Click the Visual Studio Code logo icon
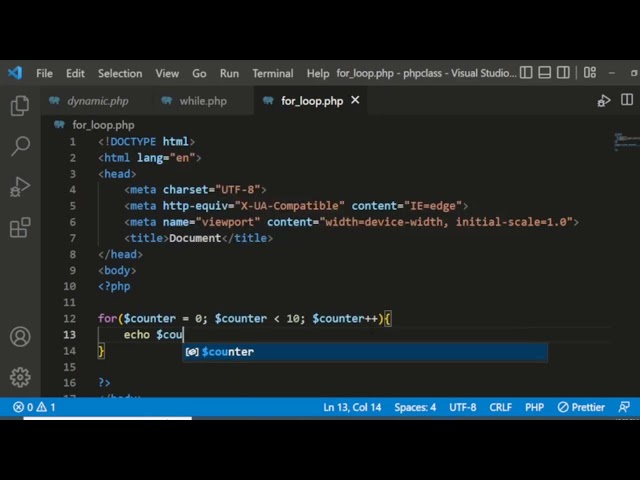The width and height of the screenshot is (640, 480). coord(15,73)
